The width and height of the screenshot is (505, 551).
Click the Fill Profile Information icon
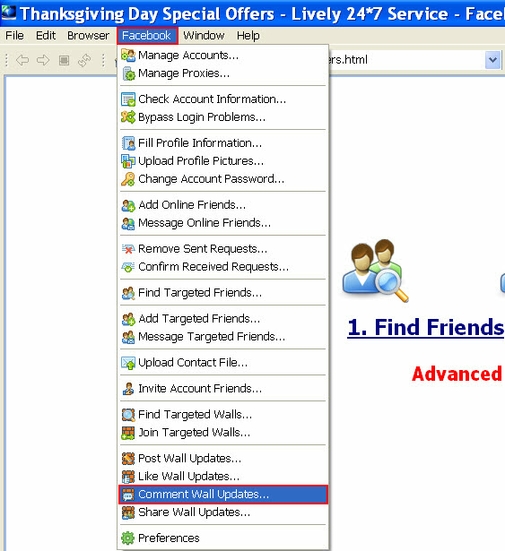[x=128, y=143]
